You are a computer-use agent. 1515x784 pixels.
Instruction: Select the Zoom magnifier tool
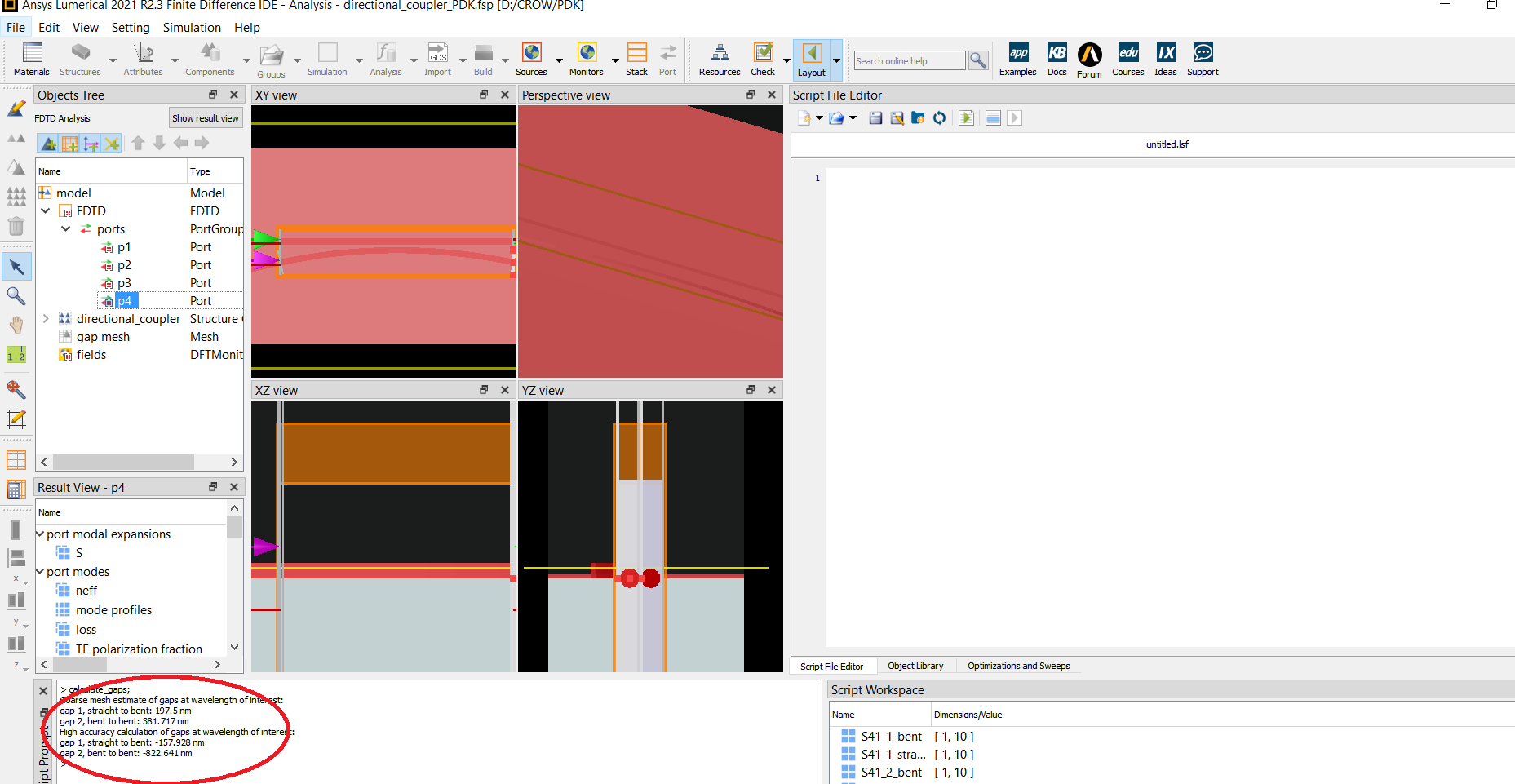[16, 295]
